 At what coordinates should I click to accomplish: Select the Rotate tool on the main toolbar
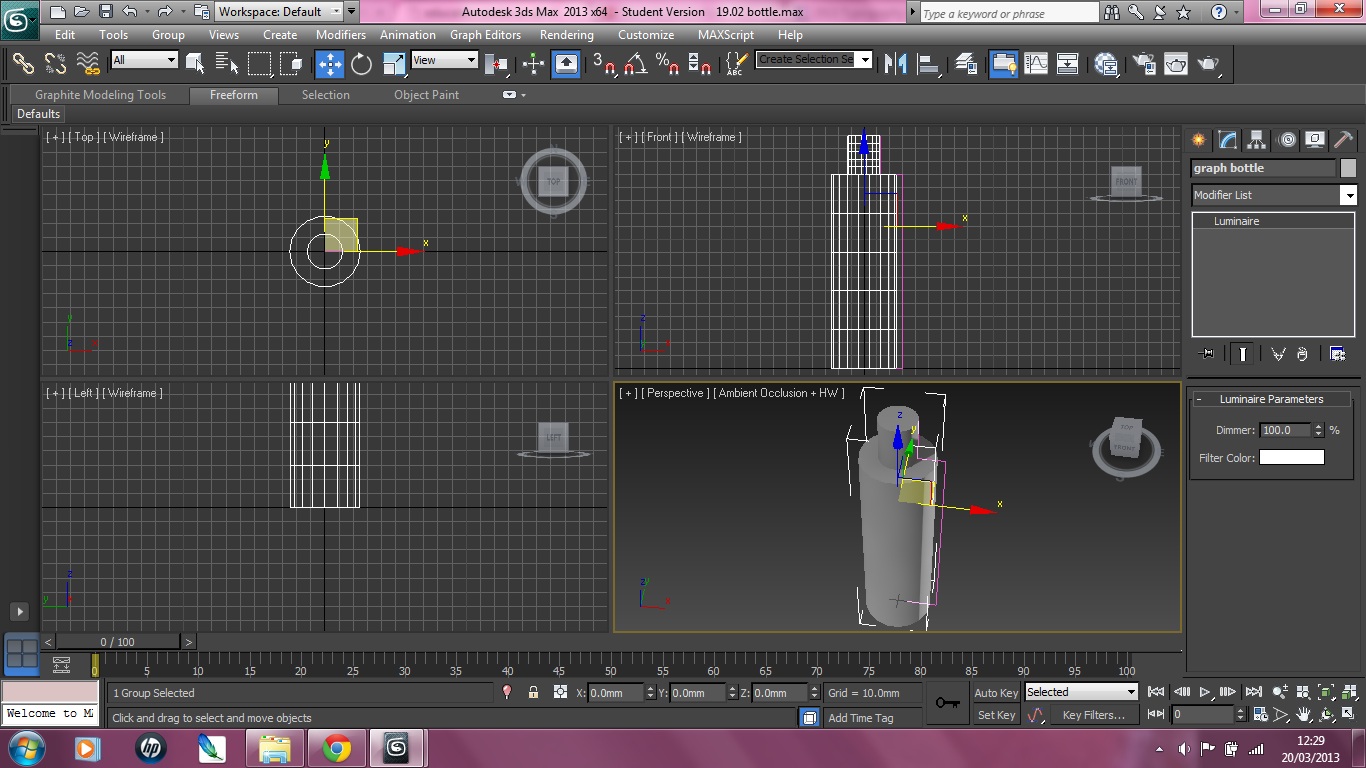tap(360, 64)
